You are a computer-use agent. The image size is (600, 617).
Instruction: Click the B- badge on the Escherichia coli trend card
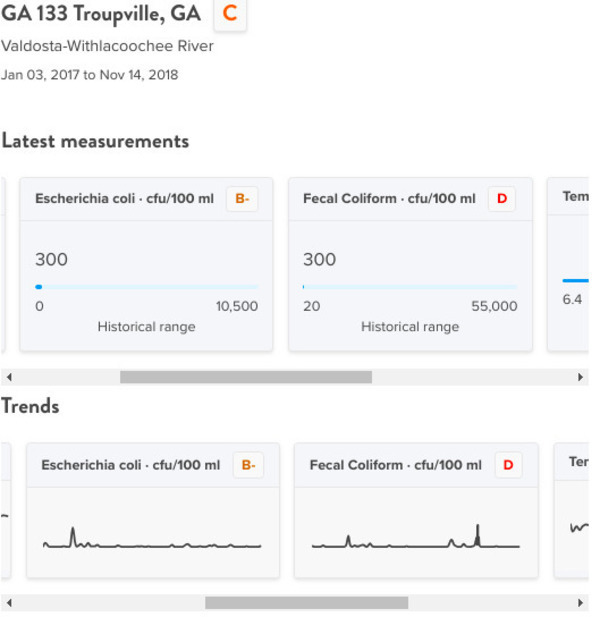(248, 465)
